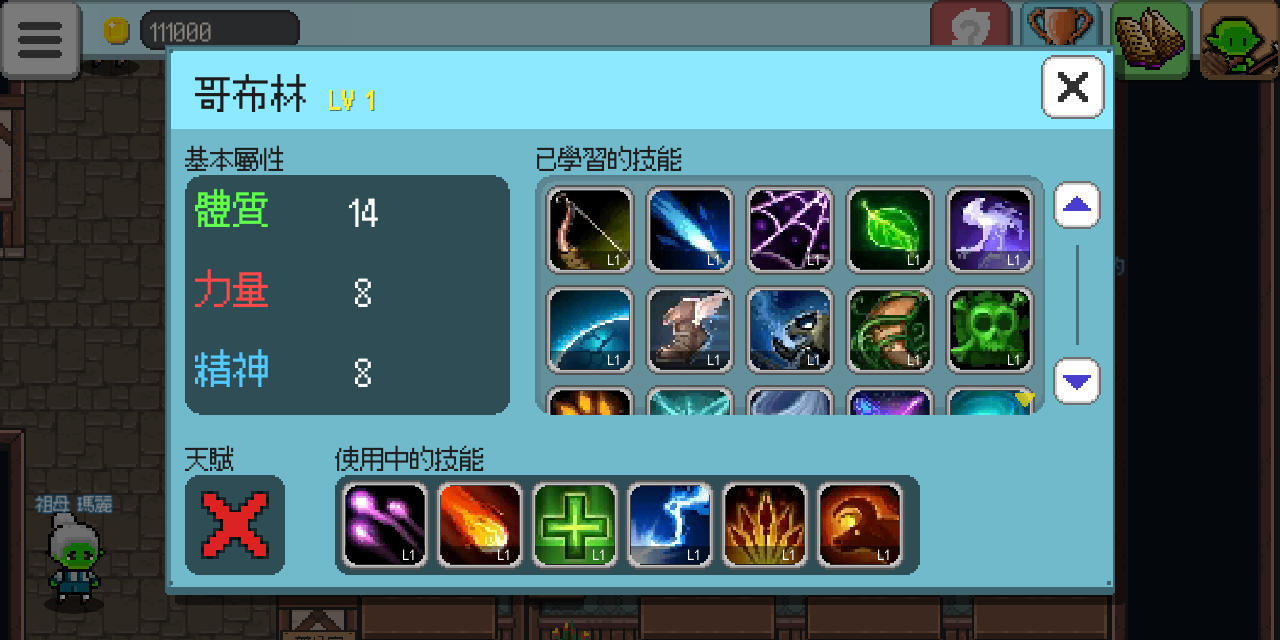Image resolution: width=1280 pixels, height=640 pixels.
Task: Click the gold coin counter showing 111000
Action: point(201,32)
